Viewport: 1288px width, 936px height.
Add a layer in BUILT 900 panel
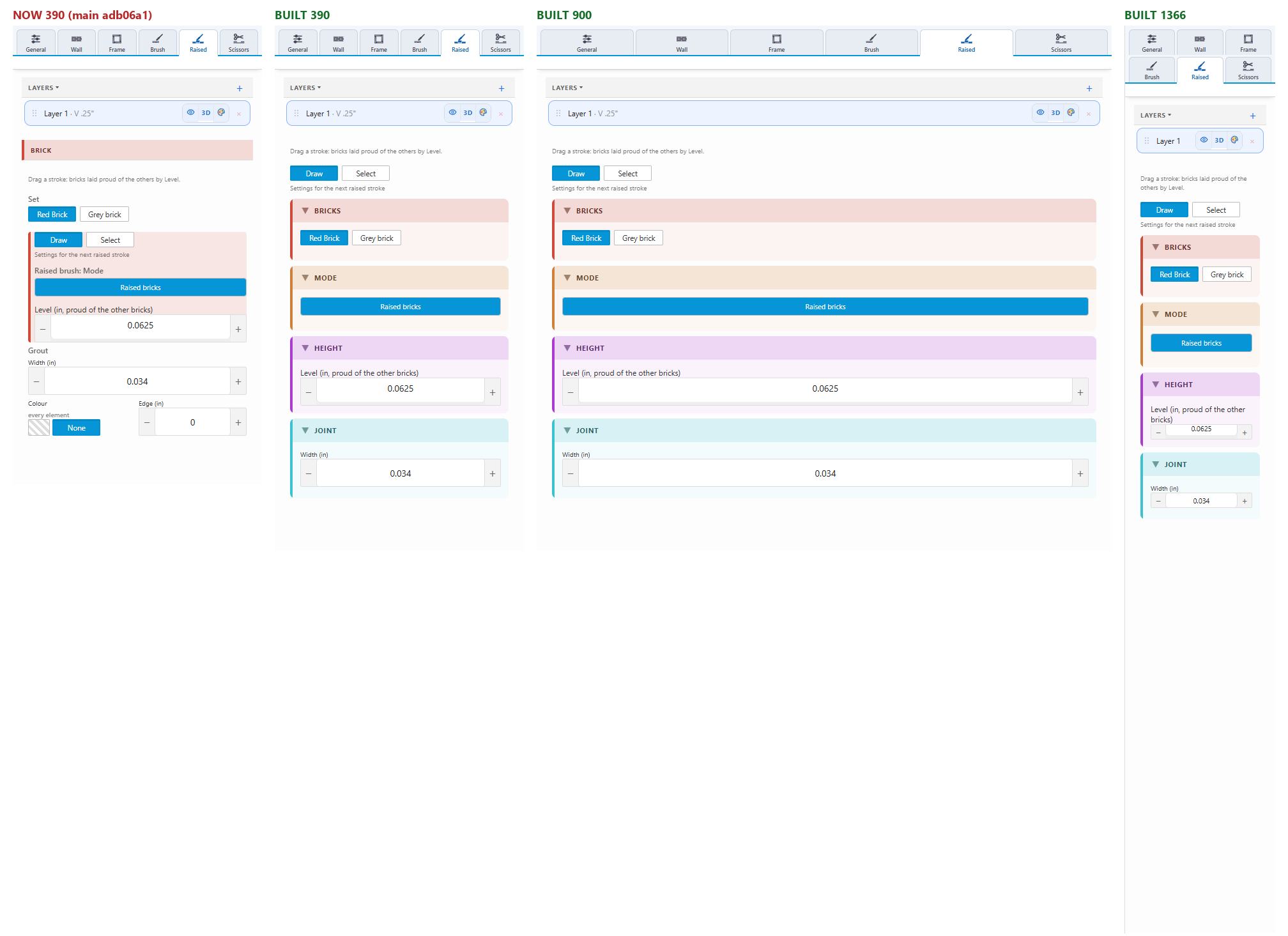pyautogui.click(x=1089, y=88)
